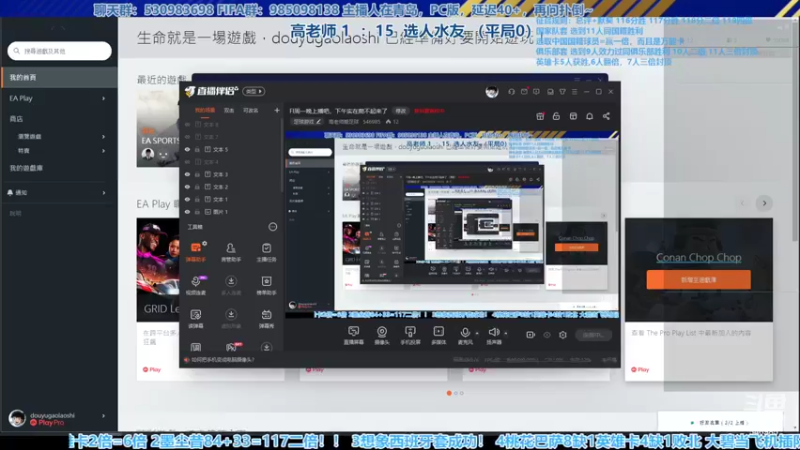Open companion settings gear icon
Screen dimensions: 800x450
tap(563, 335)
